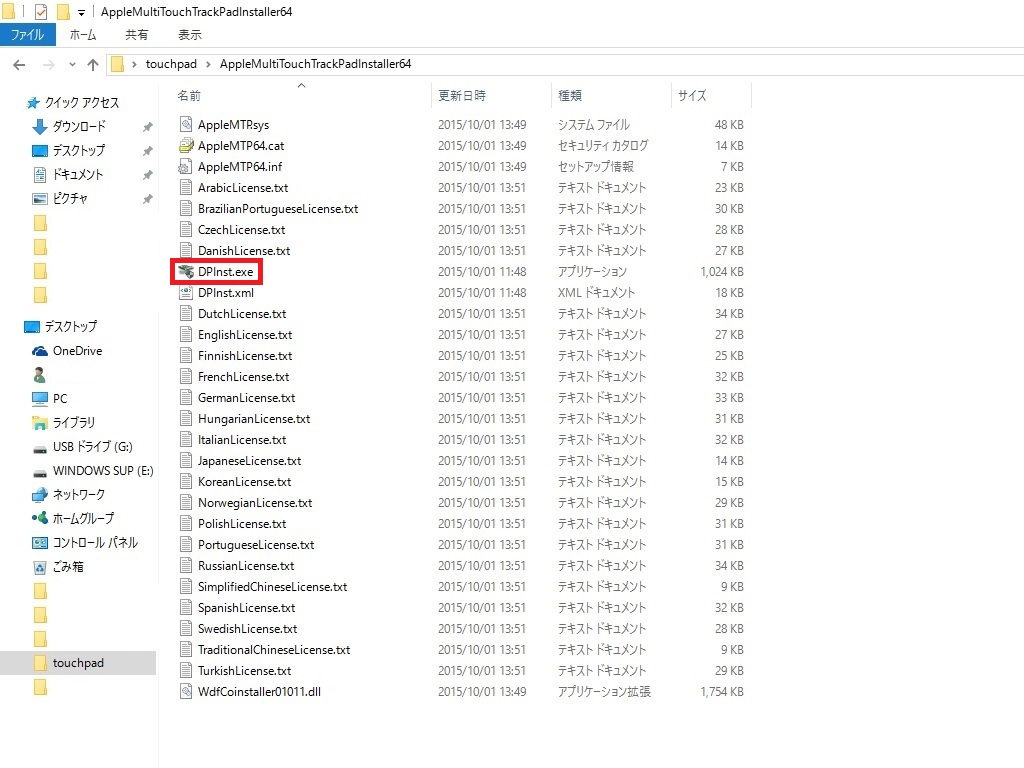Select the DPInst.xml file icon

(x=186, y=293)
